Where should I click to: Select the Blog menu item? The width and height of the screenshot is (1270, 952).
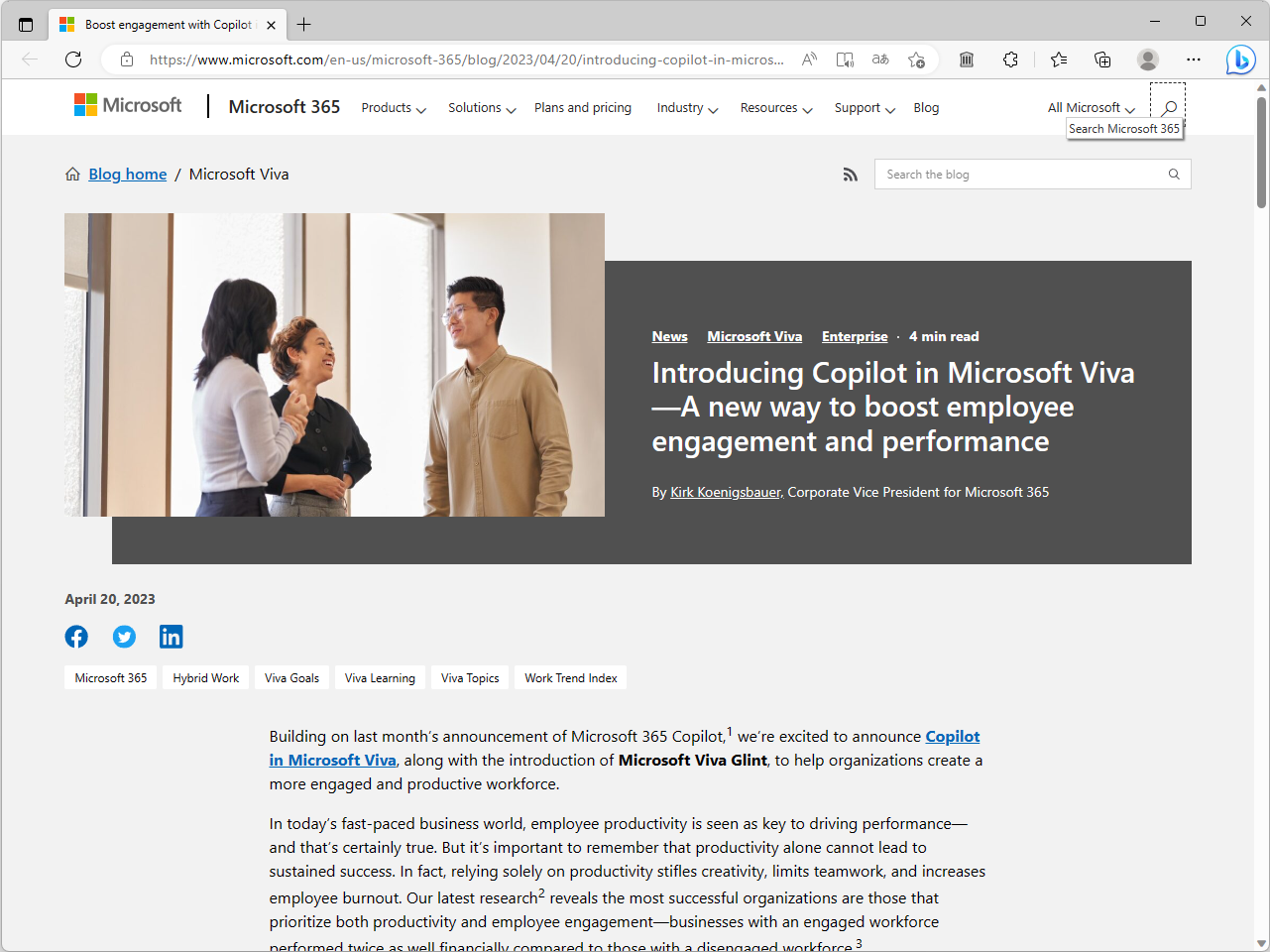(x=926, y=107)
